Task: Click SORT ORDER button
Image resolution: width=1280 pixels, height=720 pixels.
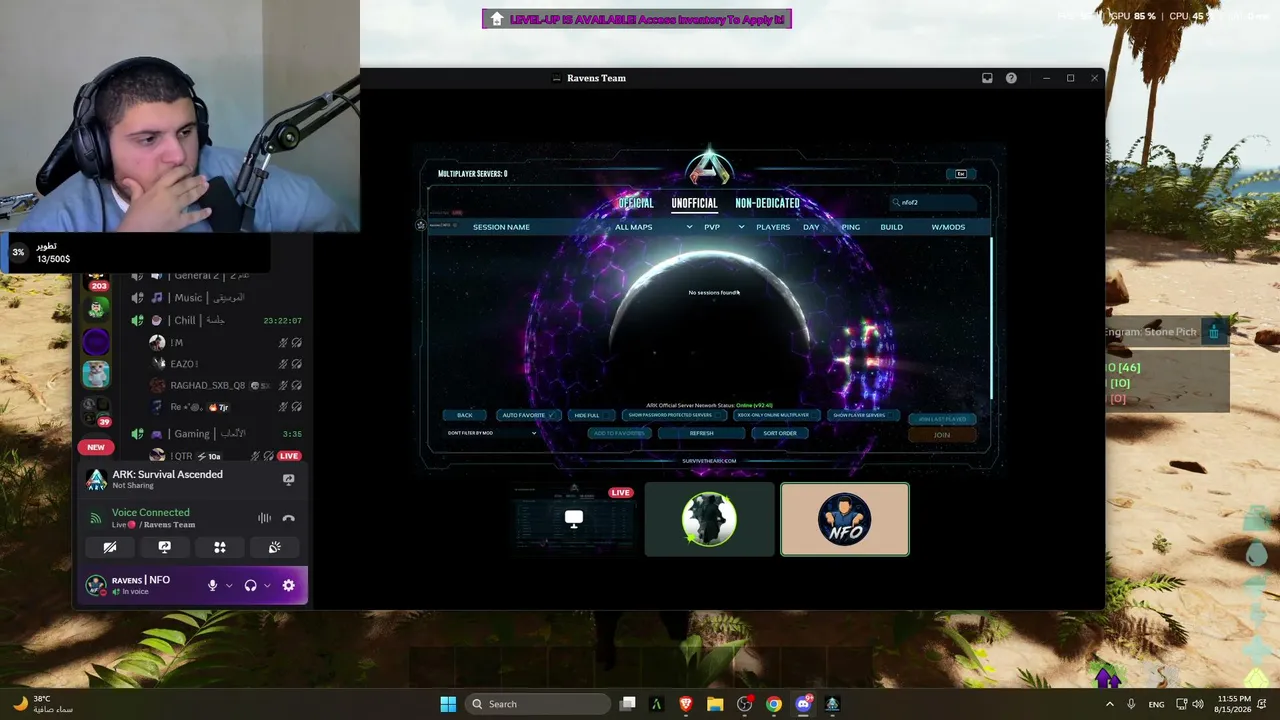Action: (x=780, y=433)
